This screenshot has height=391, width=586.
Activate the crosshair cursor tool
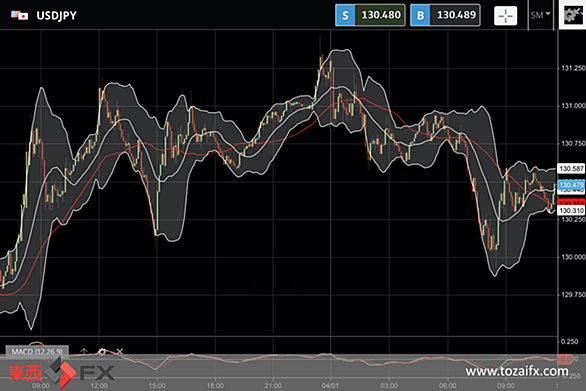click(505, 16)
